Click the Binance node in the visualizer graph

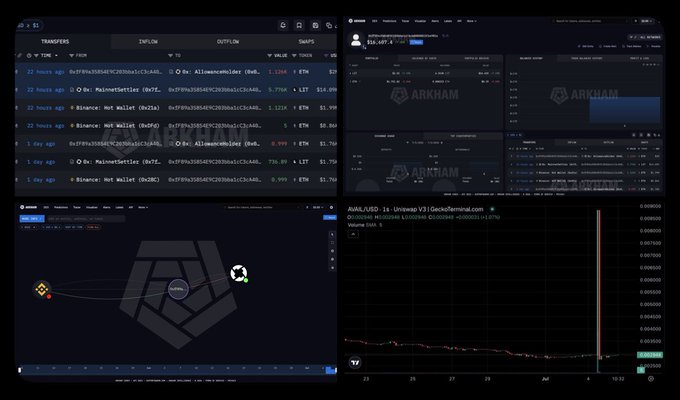click(42, 289)
